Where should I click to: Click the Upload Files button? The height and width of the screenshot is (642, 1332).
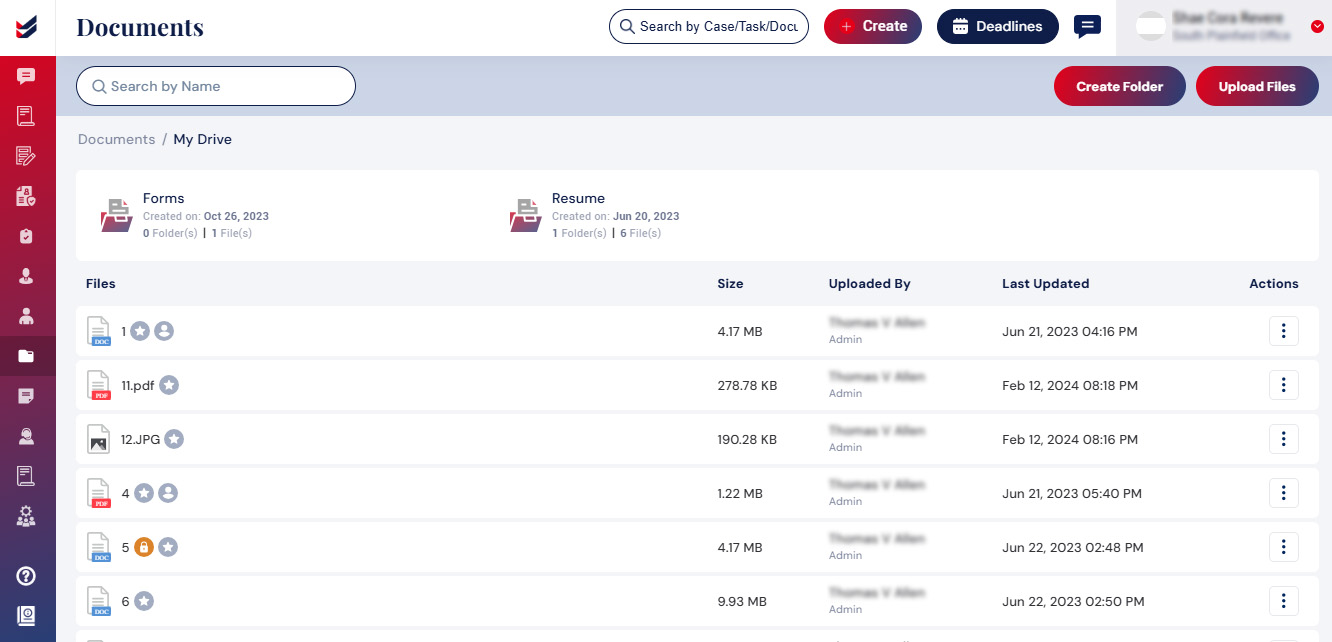coord(1257,87)
